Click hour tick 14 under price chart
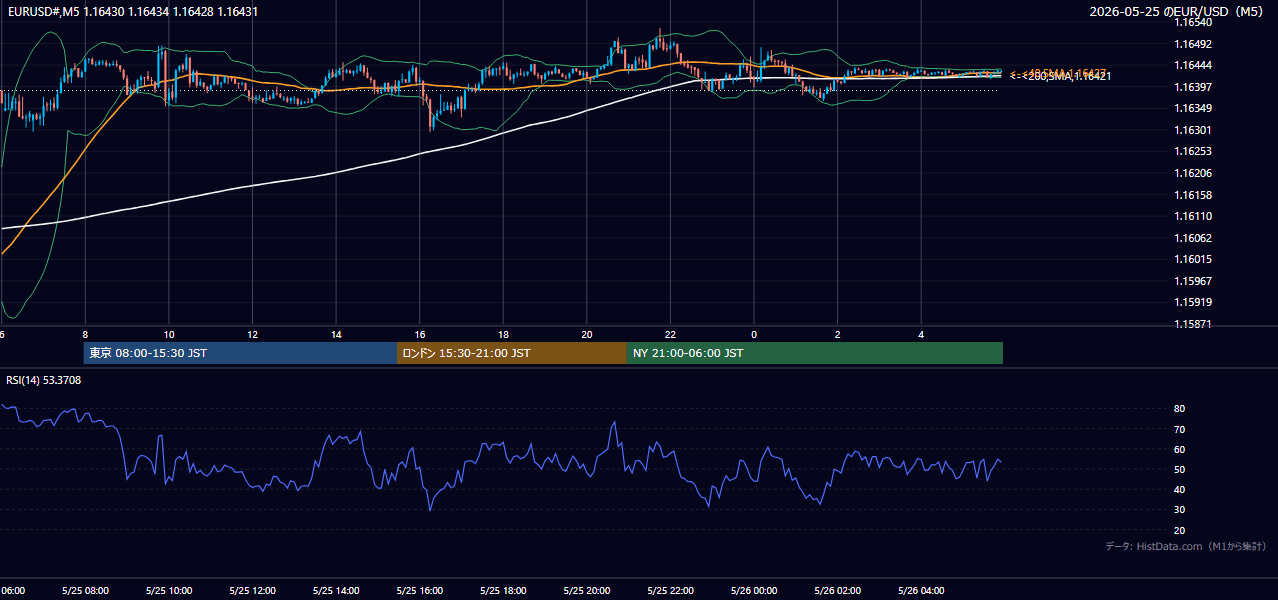The height and width of the screenshot is (600, 1278). pos(336,334)
